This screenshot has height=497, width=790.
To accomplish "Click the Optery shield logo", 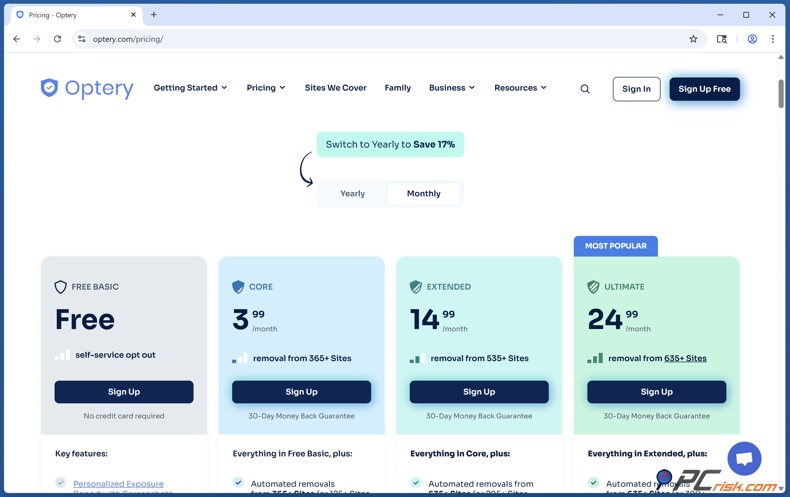I will pyautogui.click(x=49, y=88).
